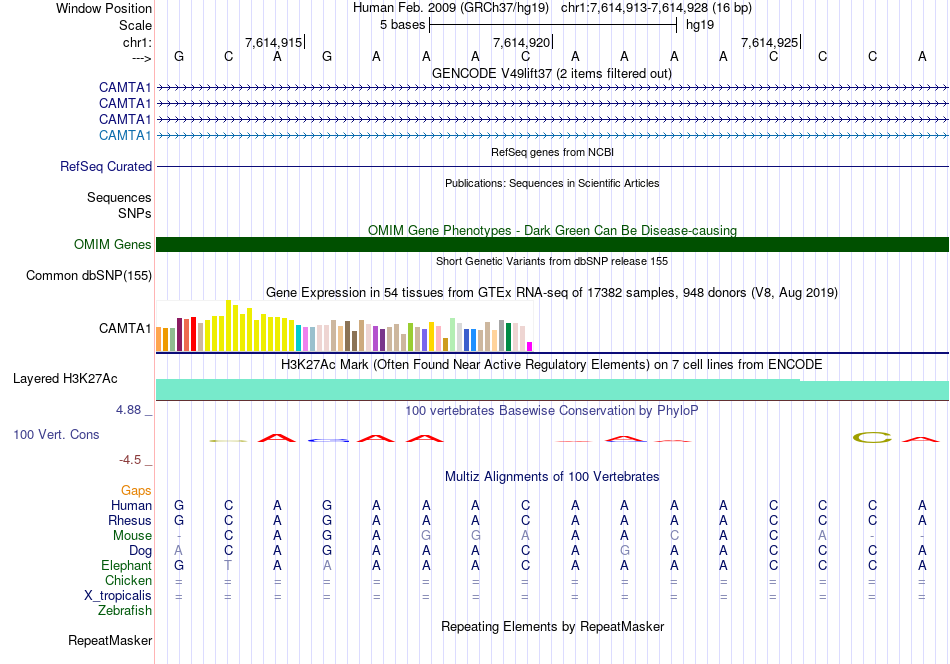Click the Window Position track label
Image resolution: width=950 pixels, height=664 pixels.
[x=104, y=8]
